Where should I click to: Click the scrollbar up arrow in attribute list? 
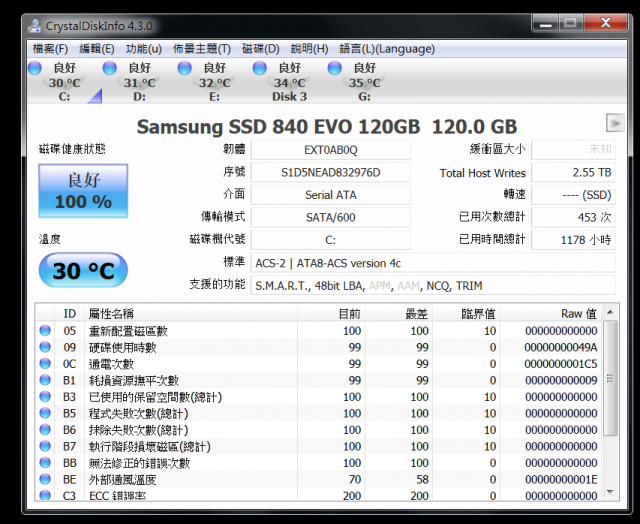tap(610, 313)
